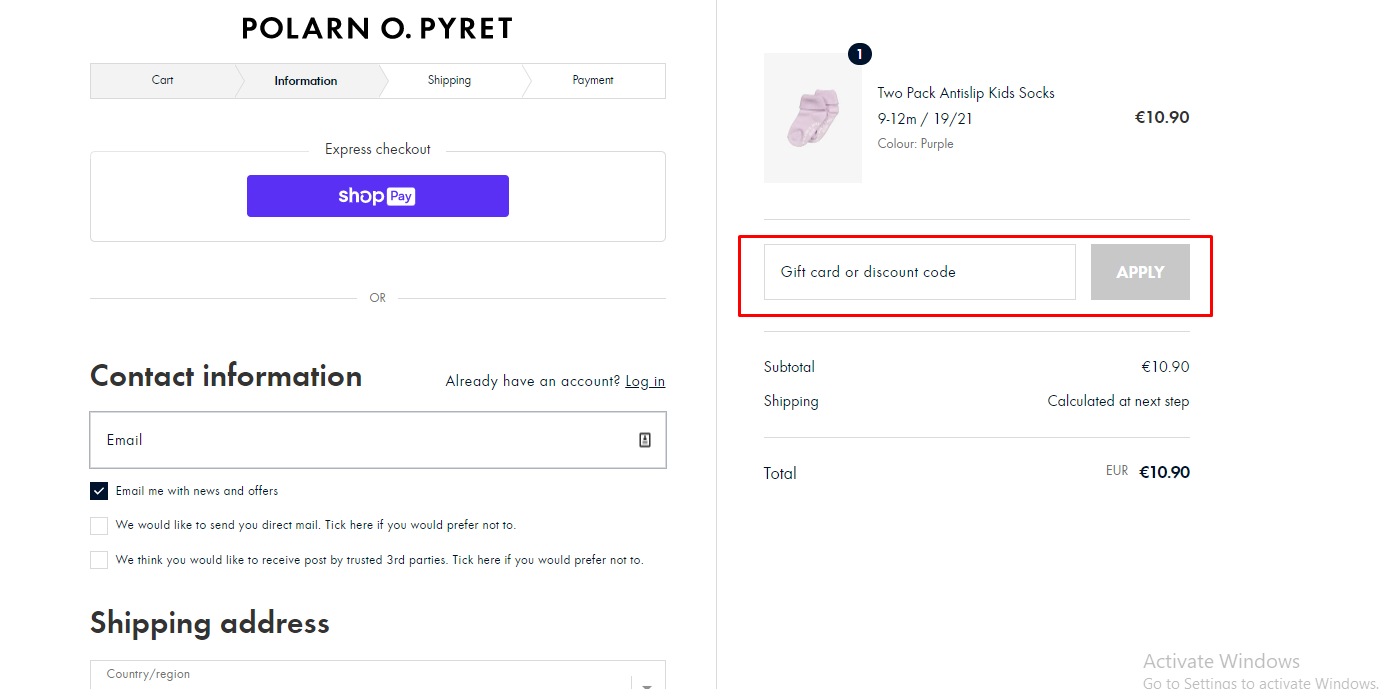The width and height of the screenshot is (1393, 689).
Task: Select the Payment step
Action: point(592,80)
